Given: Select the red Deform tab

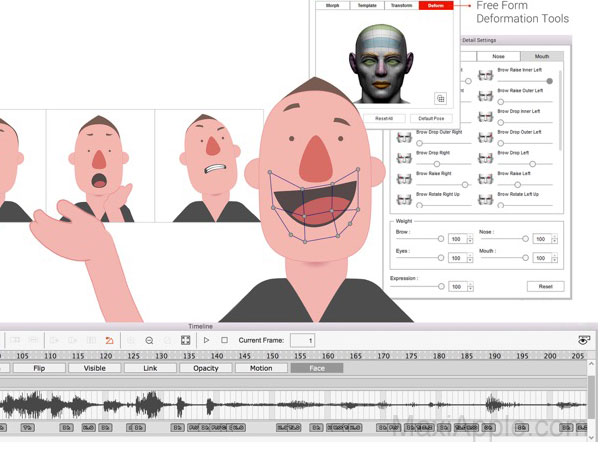Looking at the screenshot, I should (436, 5).
